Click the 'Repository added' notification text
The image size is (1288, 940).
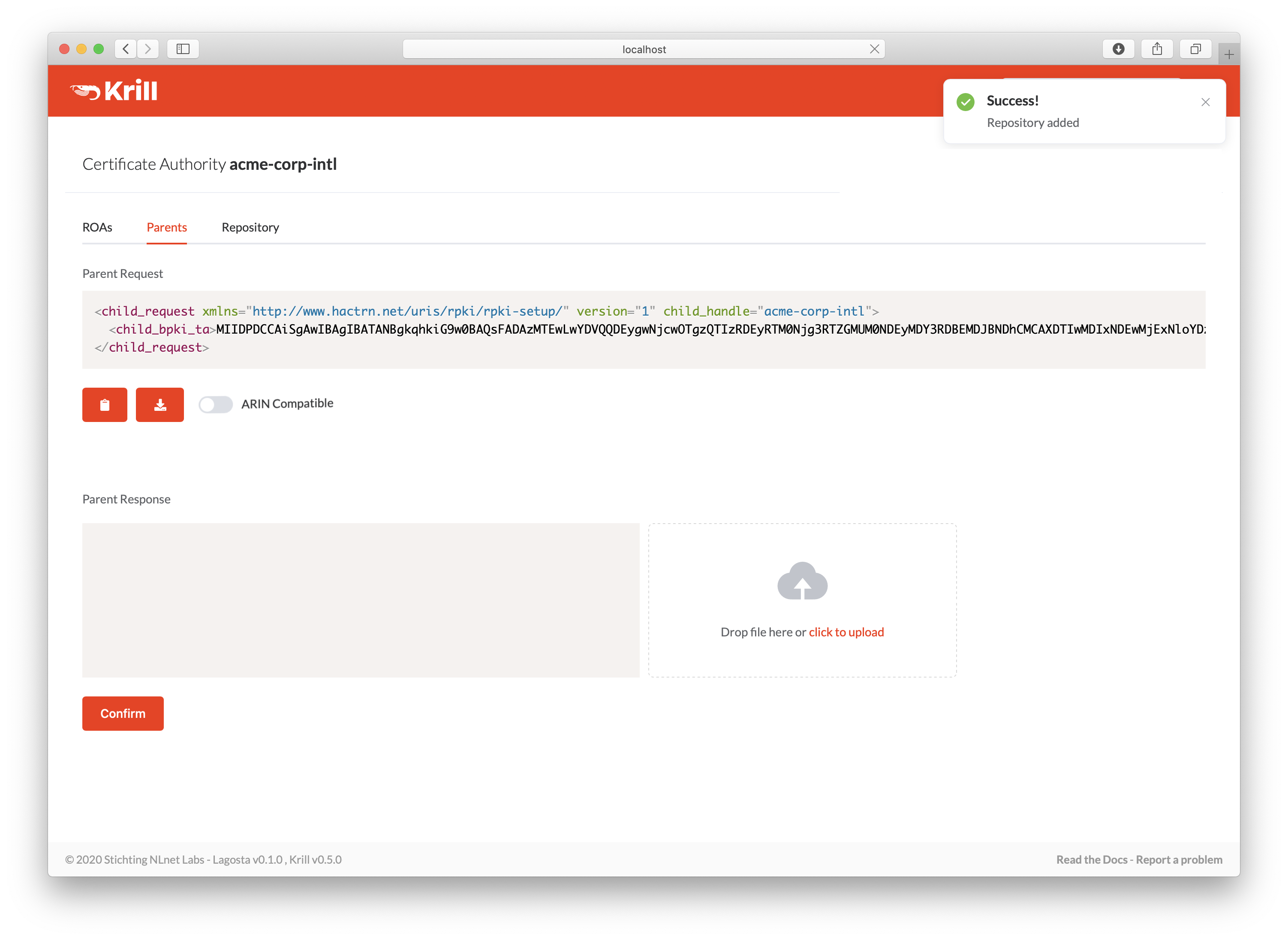click(1033, 122)
